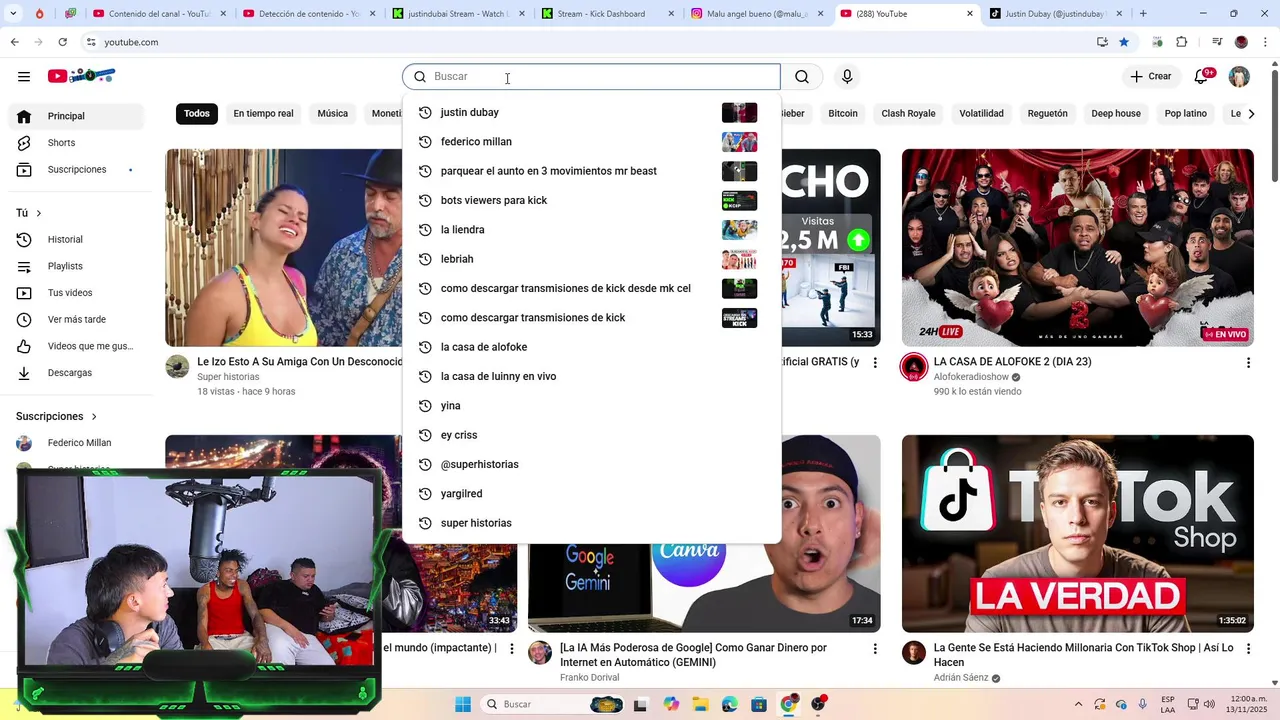Choose the yina suggestion

[591, 406]
